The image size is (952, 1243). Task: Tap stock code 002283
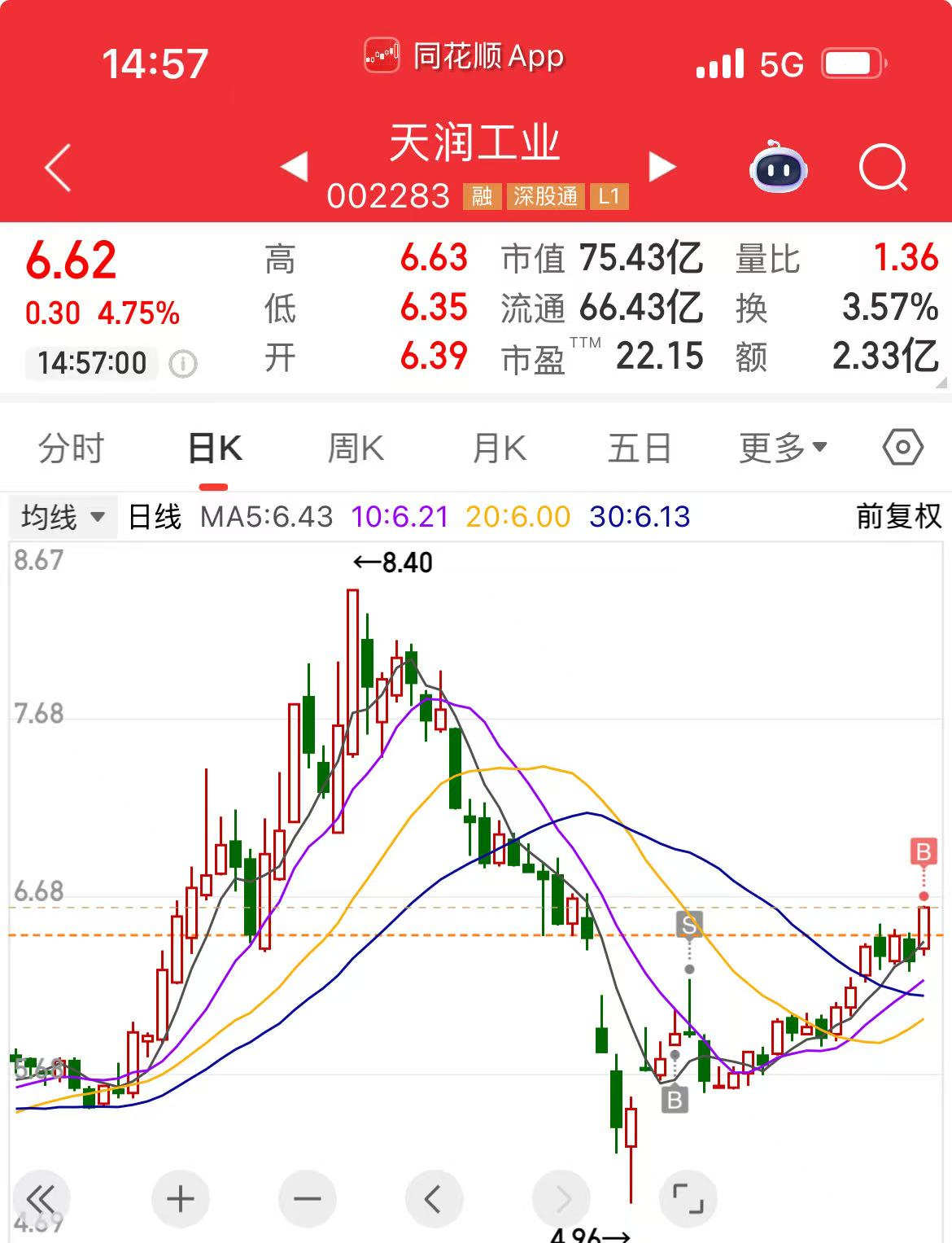388,196
